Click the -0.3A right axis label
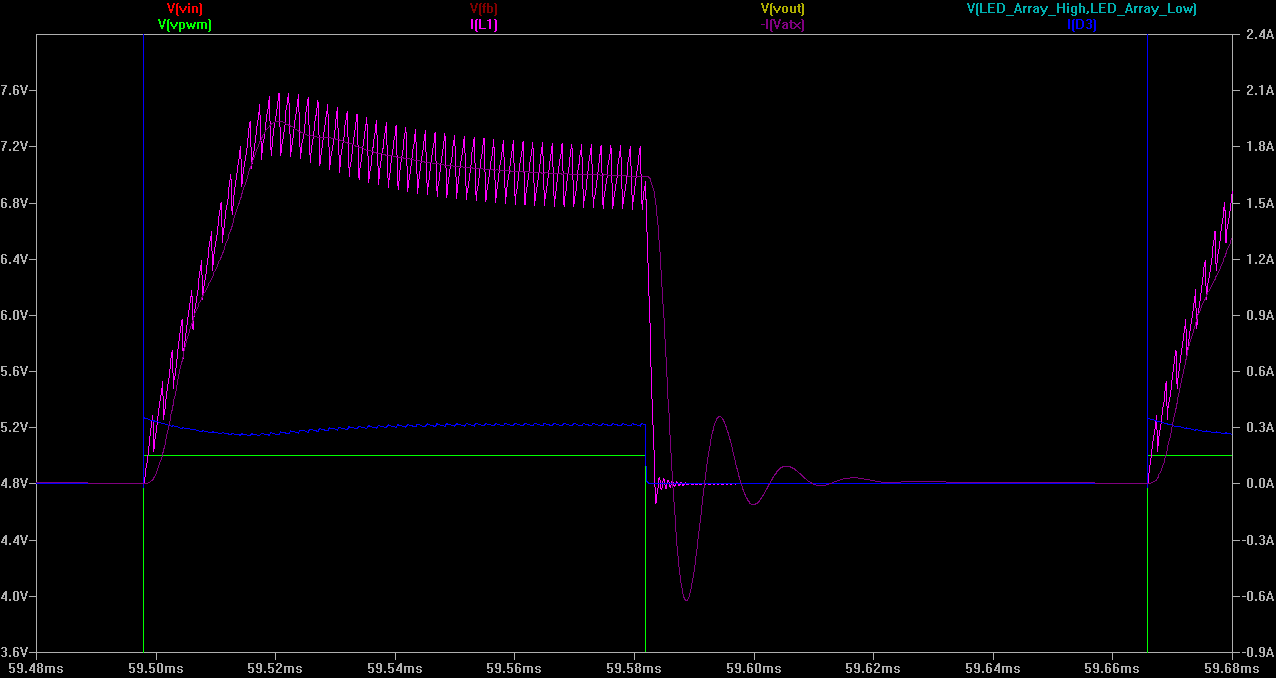 click(1257, 540)
